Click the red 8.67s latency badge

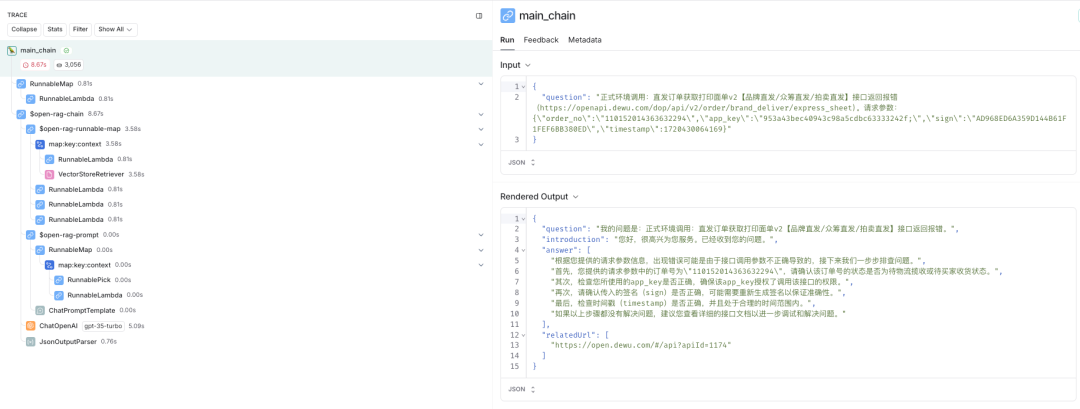click(34, 64)
